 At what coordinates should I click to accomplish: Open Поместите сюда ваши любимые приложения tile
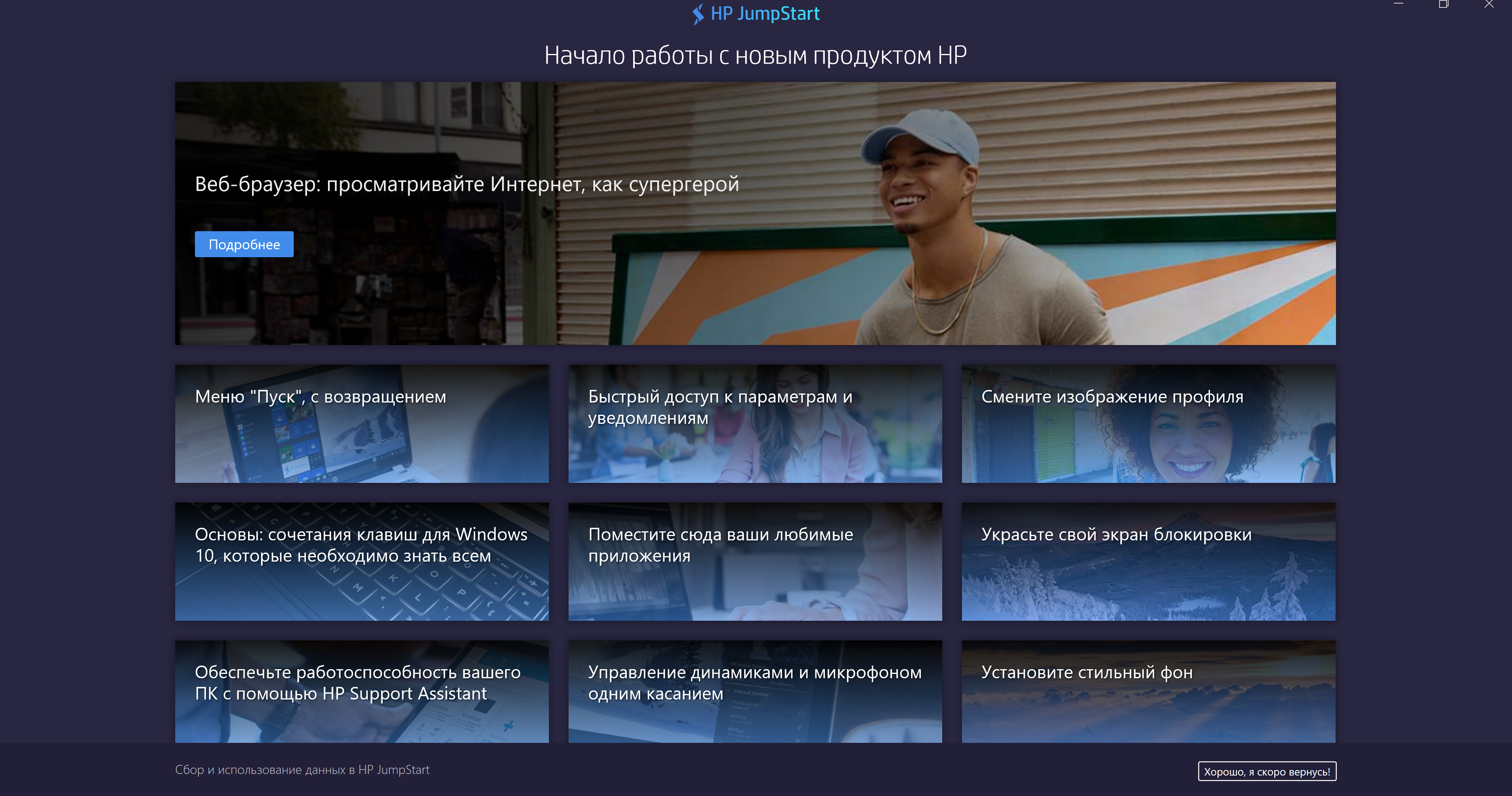[755, 562]
